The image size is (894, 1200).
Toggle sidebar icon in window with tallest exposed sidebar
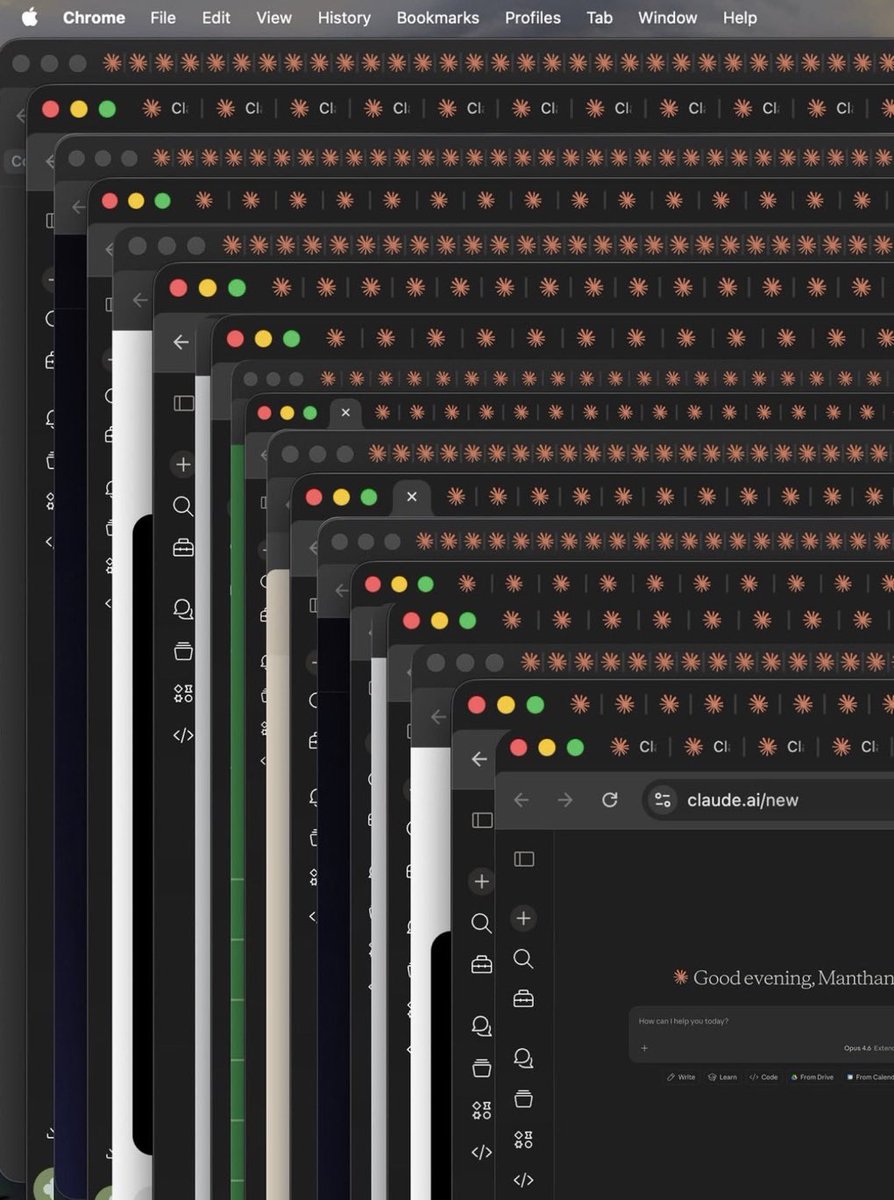[184, 403]
